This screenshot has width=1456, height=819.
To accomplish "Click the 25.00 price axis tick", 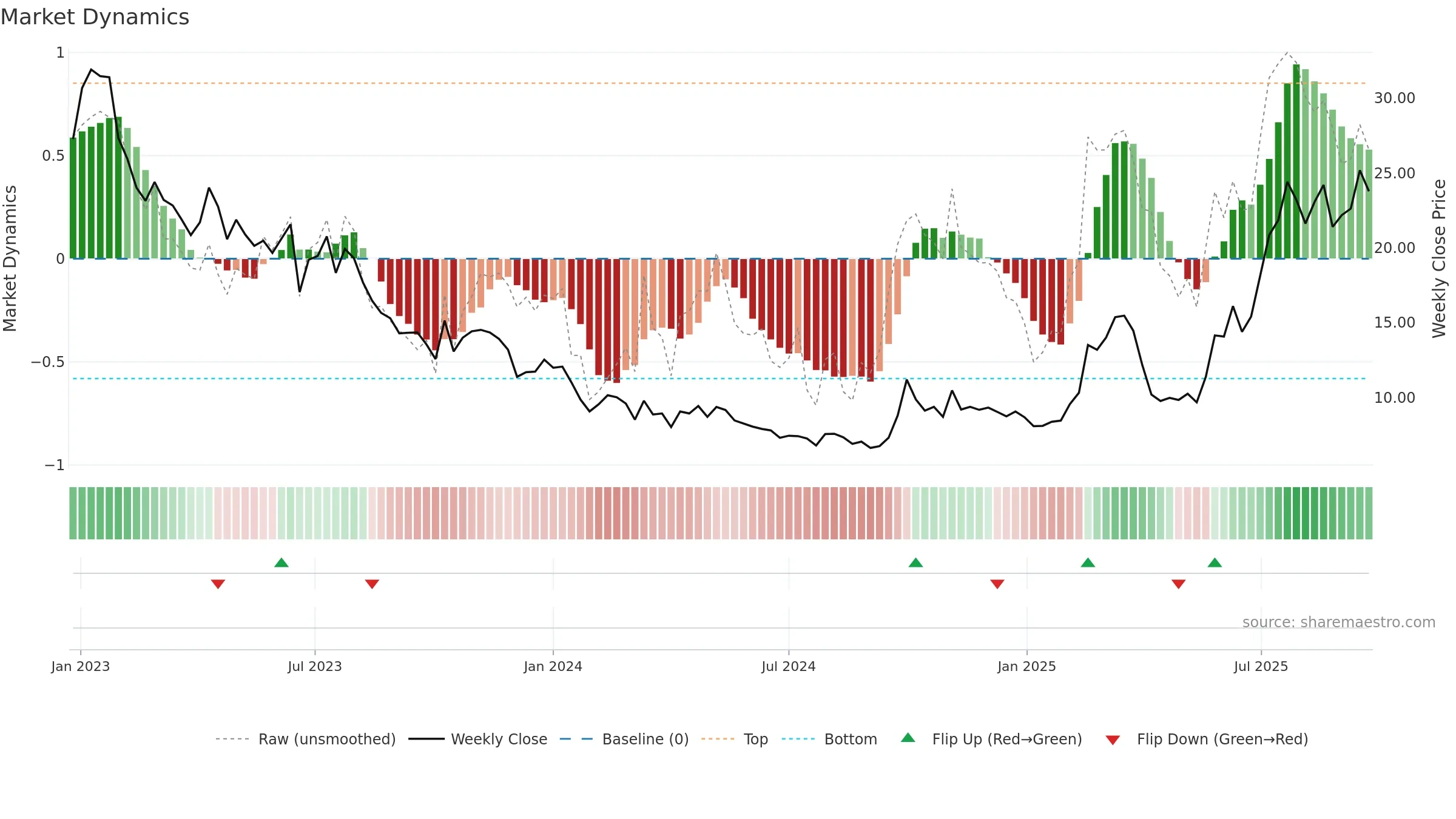I will [x=1395, y=173].
